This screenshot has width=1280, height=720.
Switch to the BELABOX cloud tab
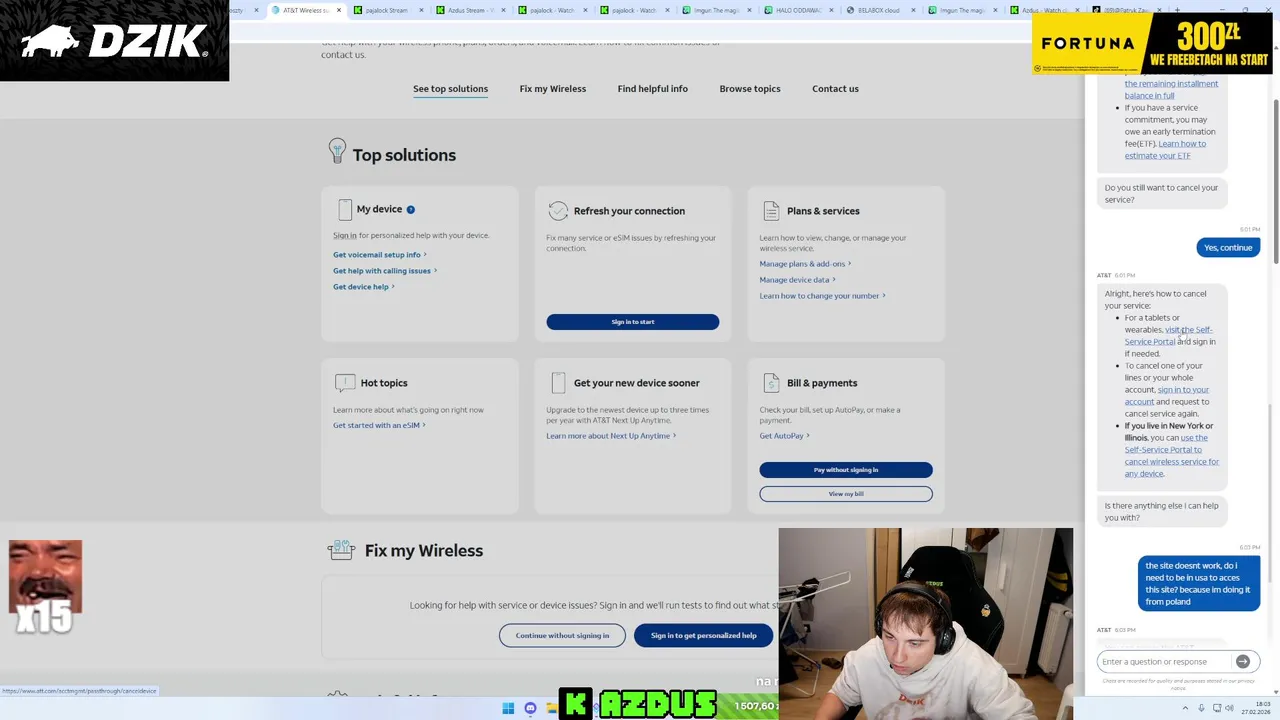878,10
